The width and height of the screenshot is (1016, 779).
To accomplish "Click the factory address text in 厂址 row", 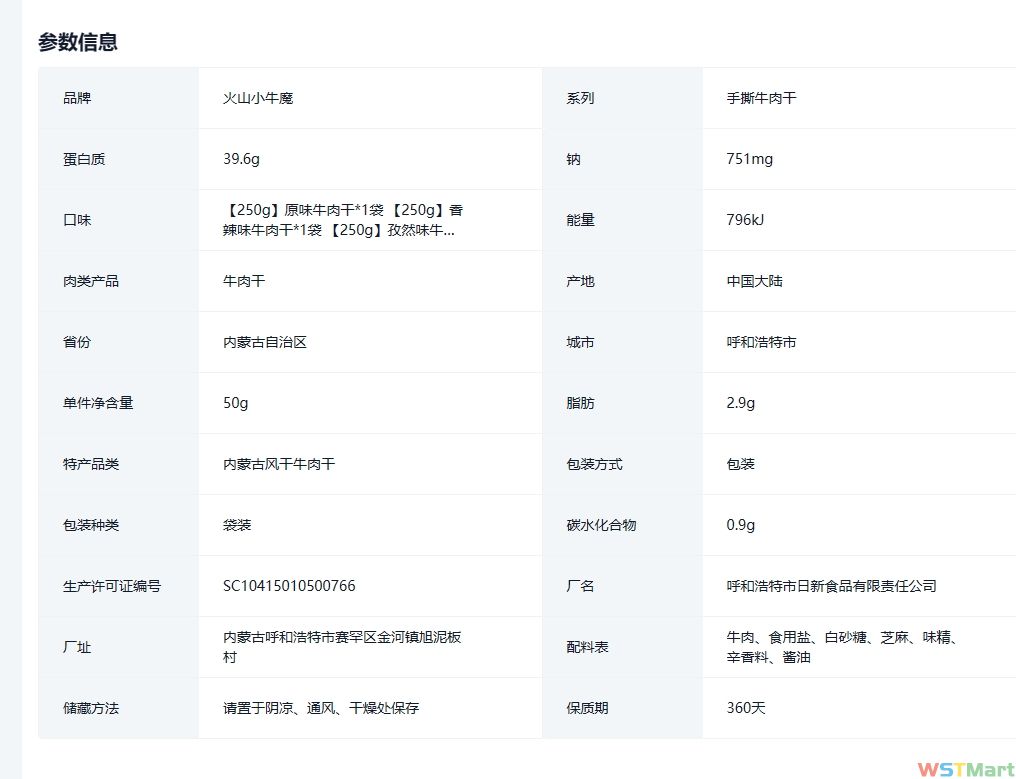I will pos(341,647).
